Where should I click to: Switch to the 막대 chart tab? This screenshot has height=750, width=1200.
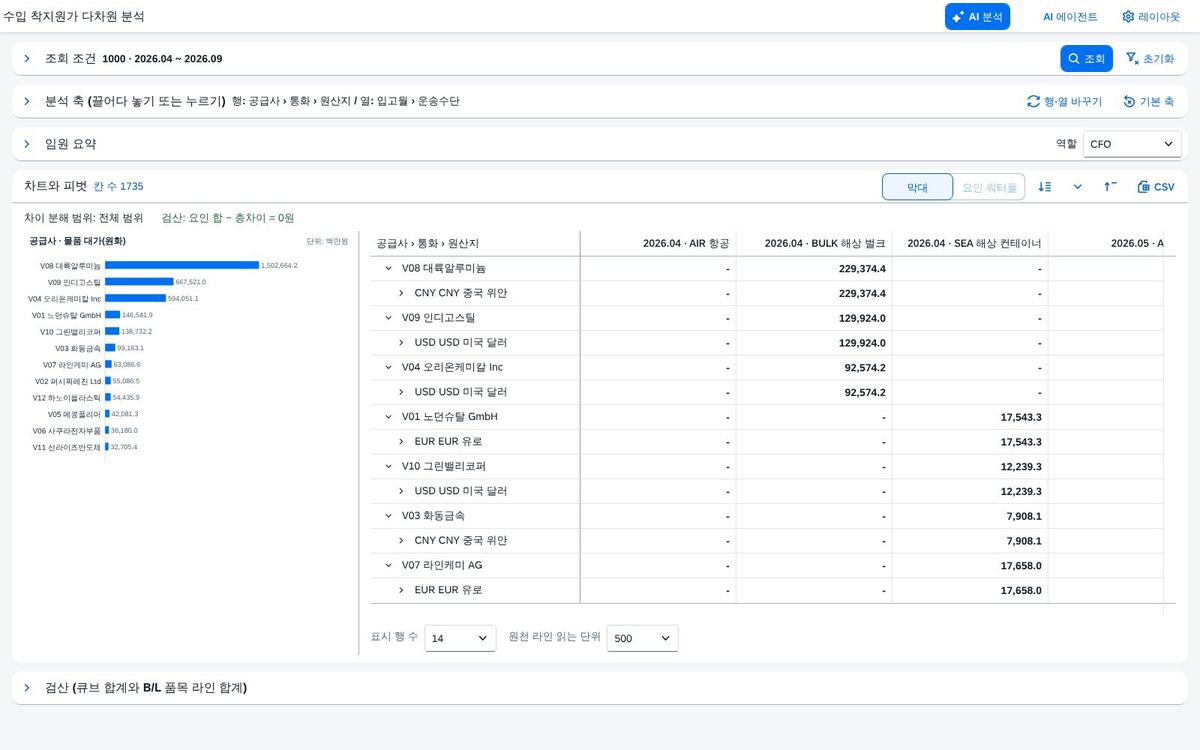click(917, 187)
